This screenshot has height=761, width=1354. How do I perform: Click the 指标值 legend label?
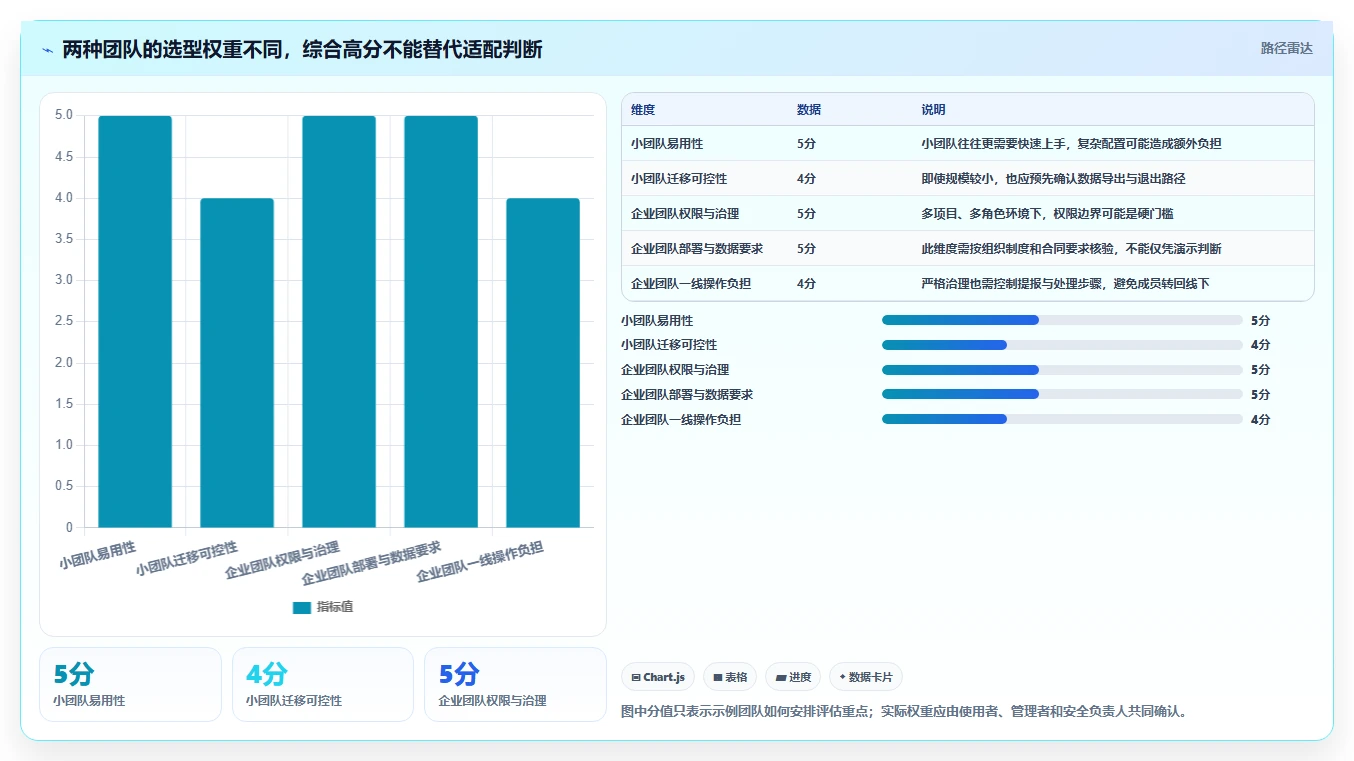coord(335,607)
